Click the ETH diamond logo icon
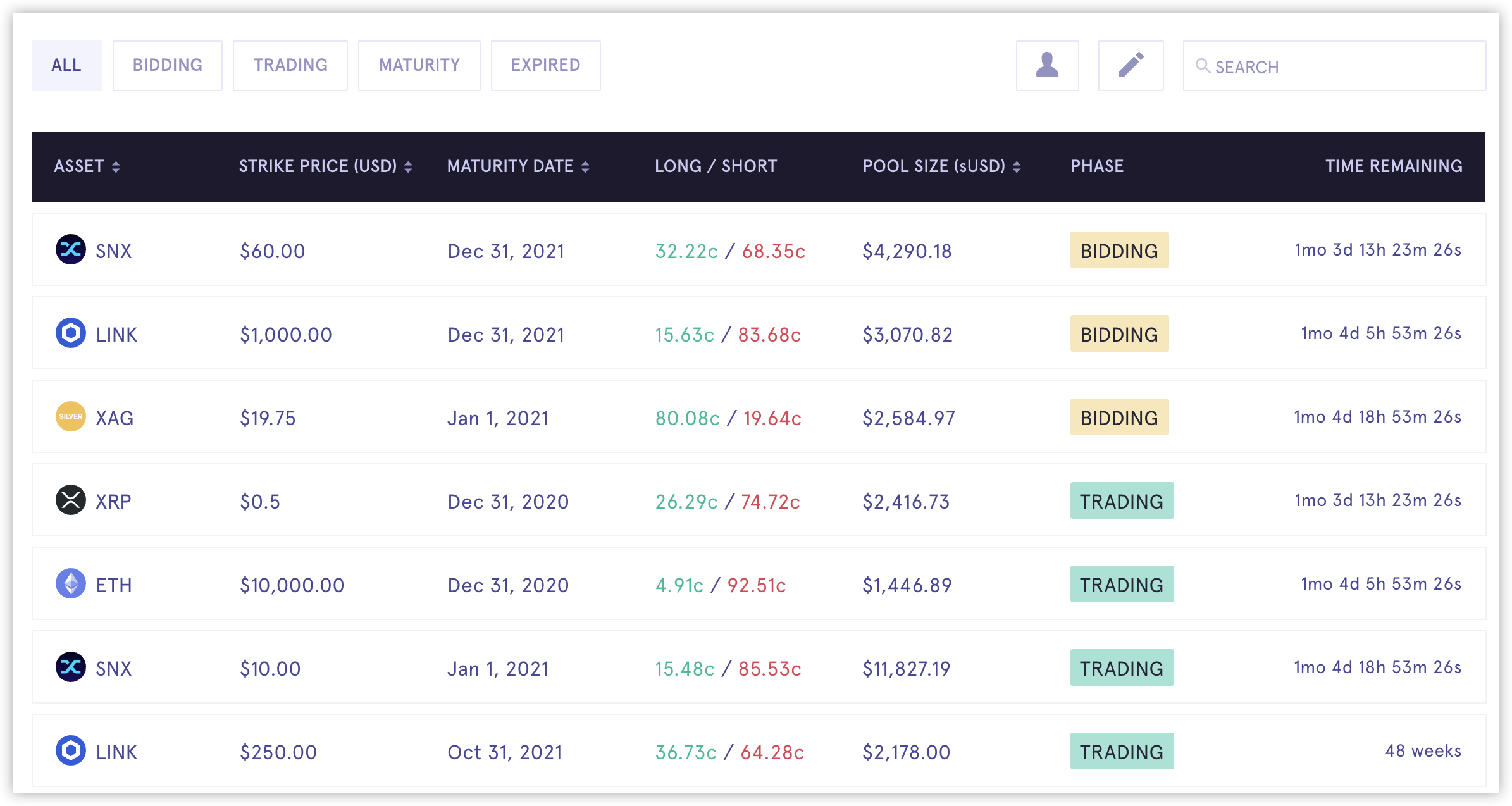1512x806 pixels. click(x=71, y=583)
